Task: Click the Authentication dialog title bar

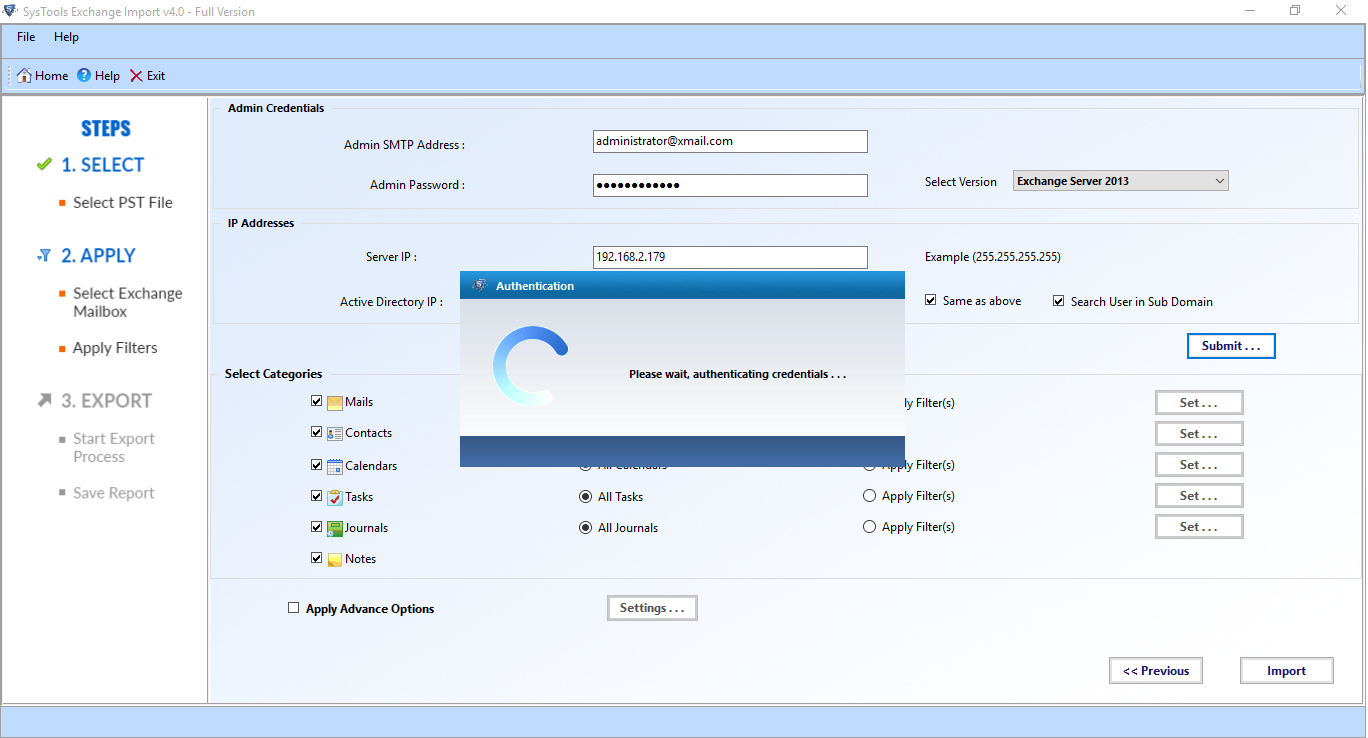Action: pyautogui.click(x=682, y=286)
